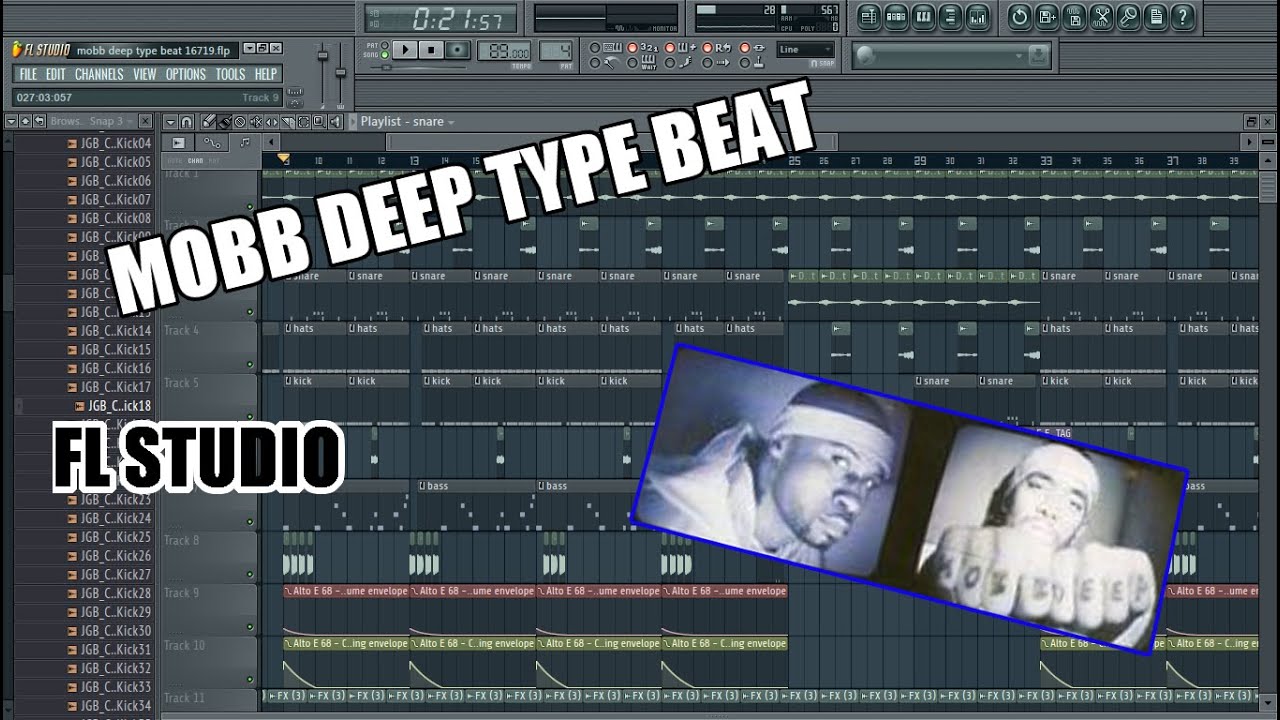
Task: Select the Slip tool in Playlist
Action: pyautogui.click(x=272, y=122)
